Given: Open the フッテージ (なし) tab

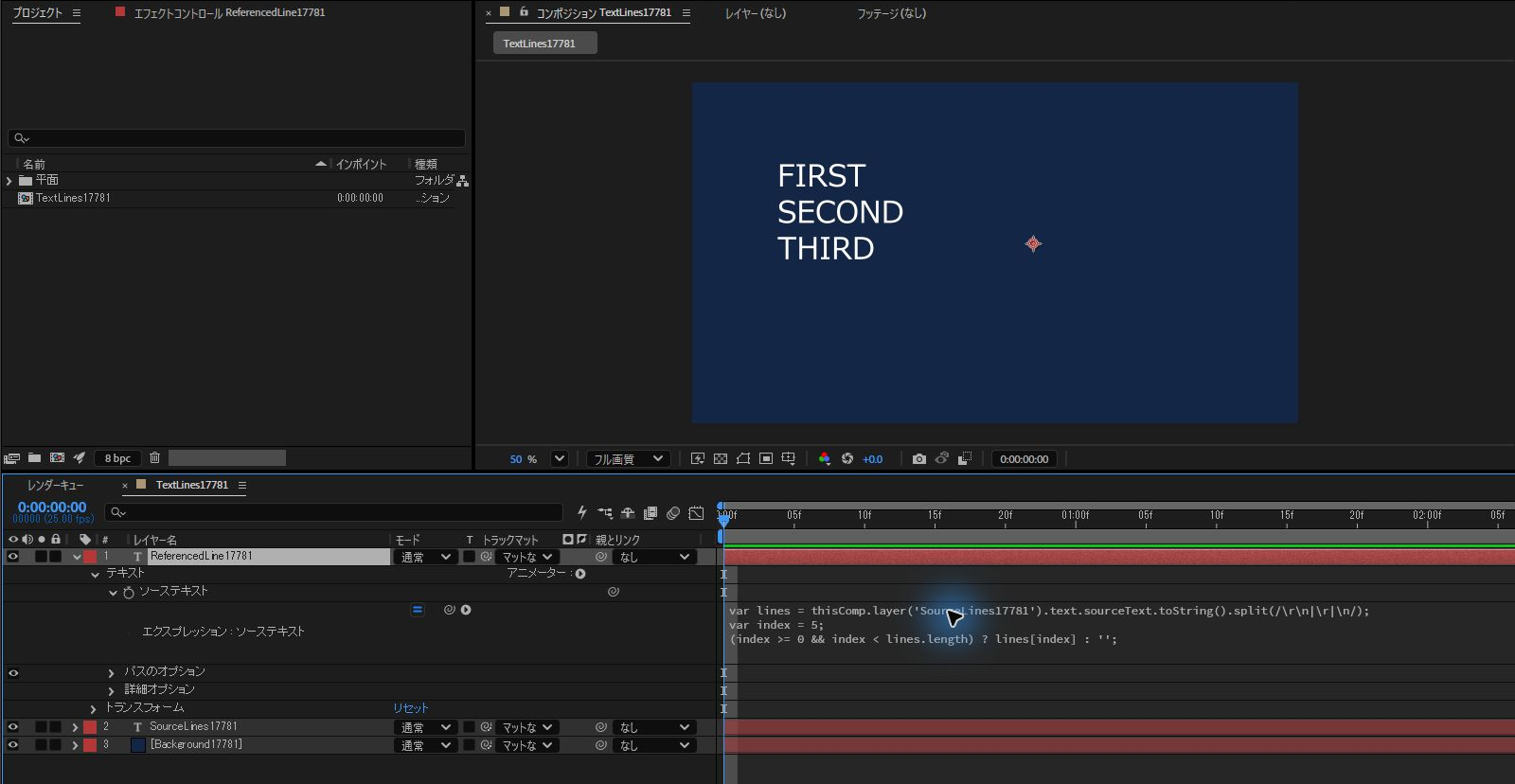Looking at the screenshot, I should [x=891, y=13].
